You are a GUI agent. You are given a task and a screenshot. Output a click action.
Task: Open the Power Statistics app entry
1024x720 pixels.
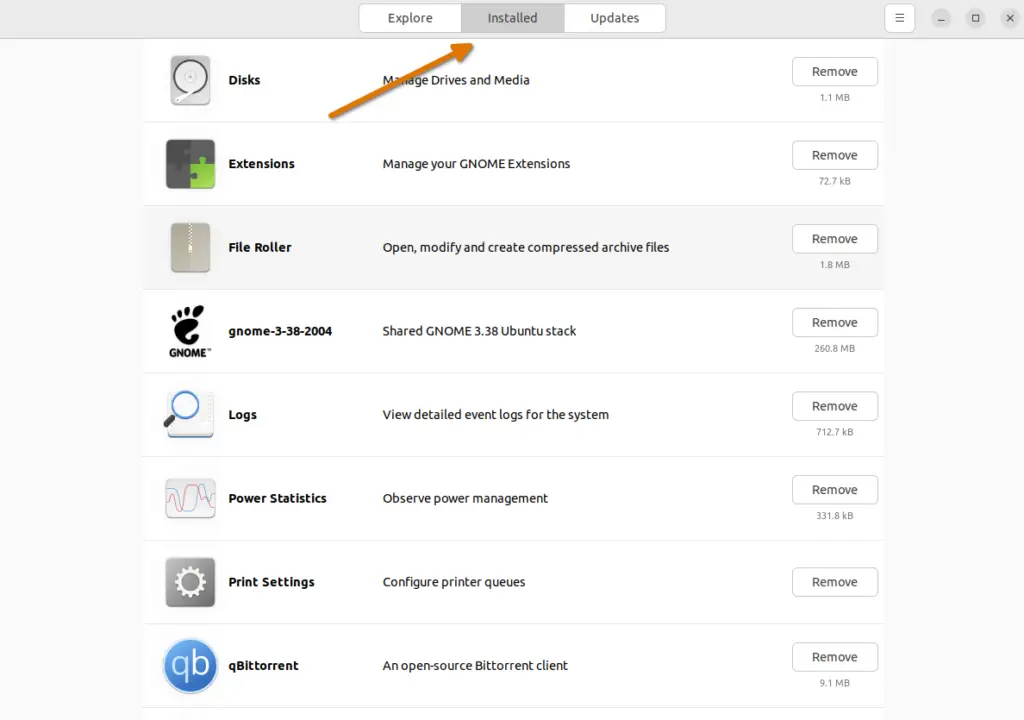pyautogui.click(x=450, y=498)
